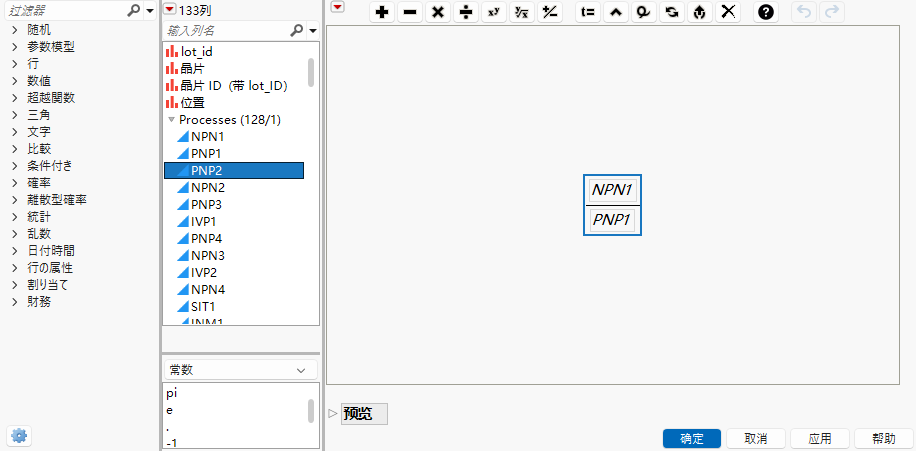Viewport: 916px width, 451px height.
Task: Expand the 文字 function category
Action: pyautogui.click(x=15, y=132)
